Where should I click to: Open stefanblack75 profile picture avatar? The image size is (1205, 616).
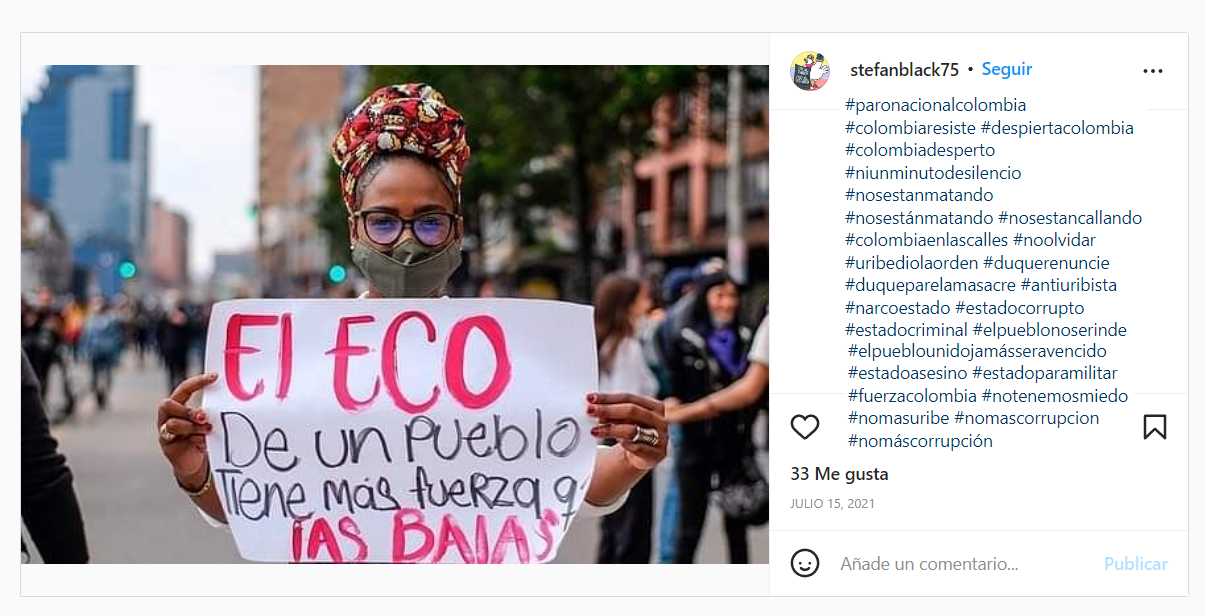tap(810, 71)
